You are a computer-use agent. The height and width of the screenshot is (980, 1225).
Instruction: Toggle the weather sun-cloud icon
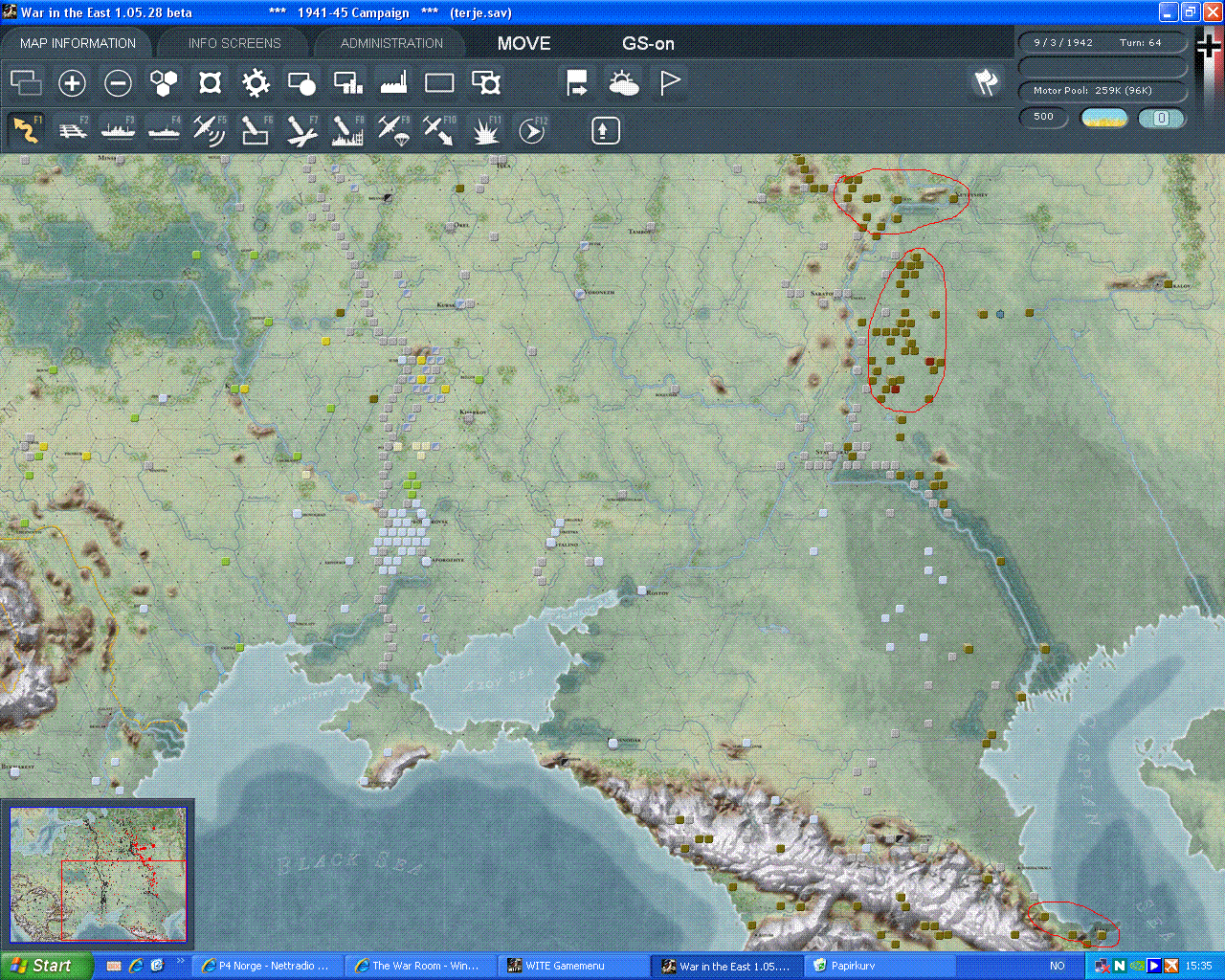623,83
